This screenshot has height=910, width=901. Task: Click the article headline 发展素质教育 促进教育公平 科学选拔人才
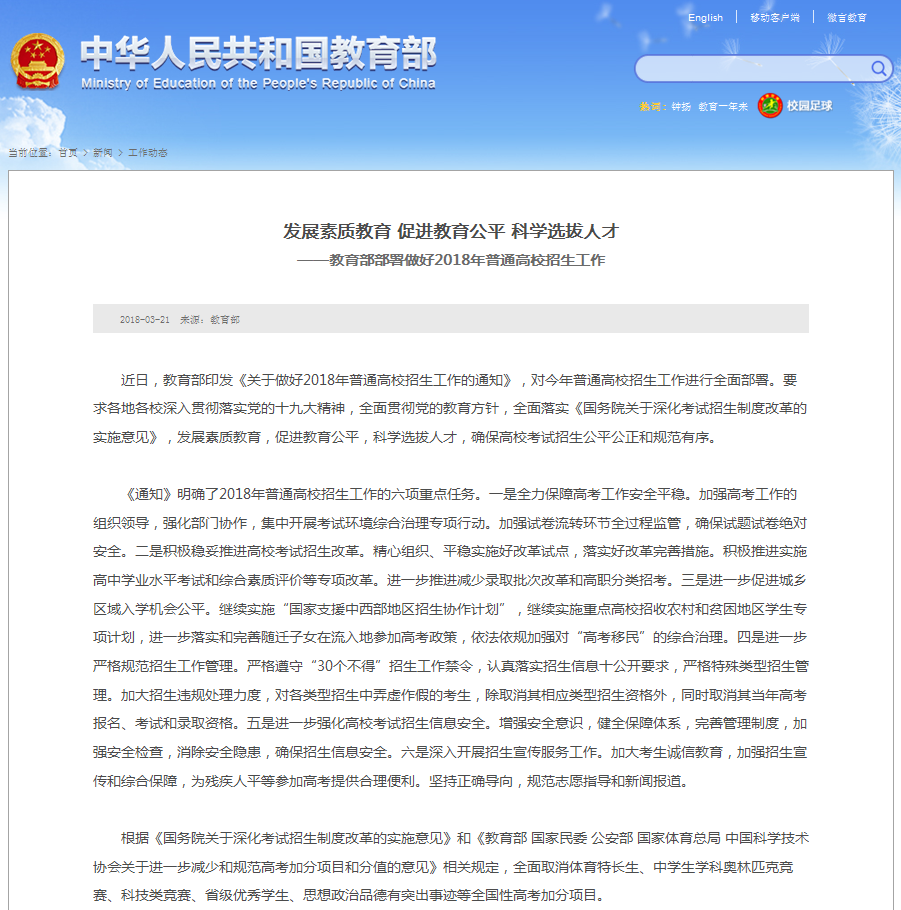click(450, 231)
